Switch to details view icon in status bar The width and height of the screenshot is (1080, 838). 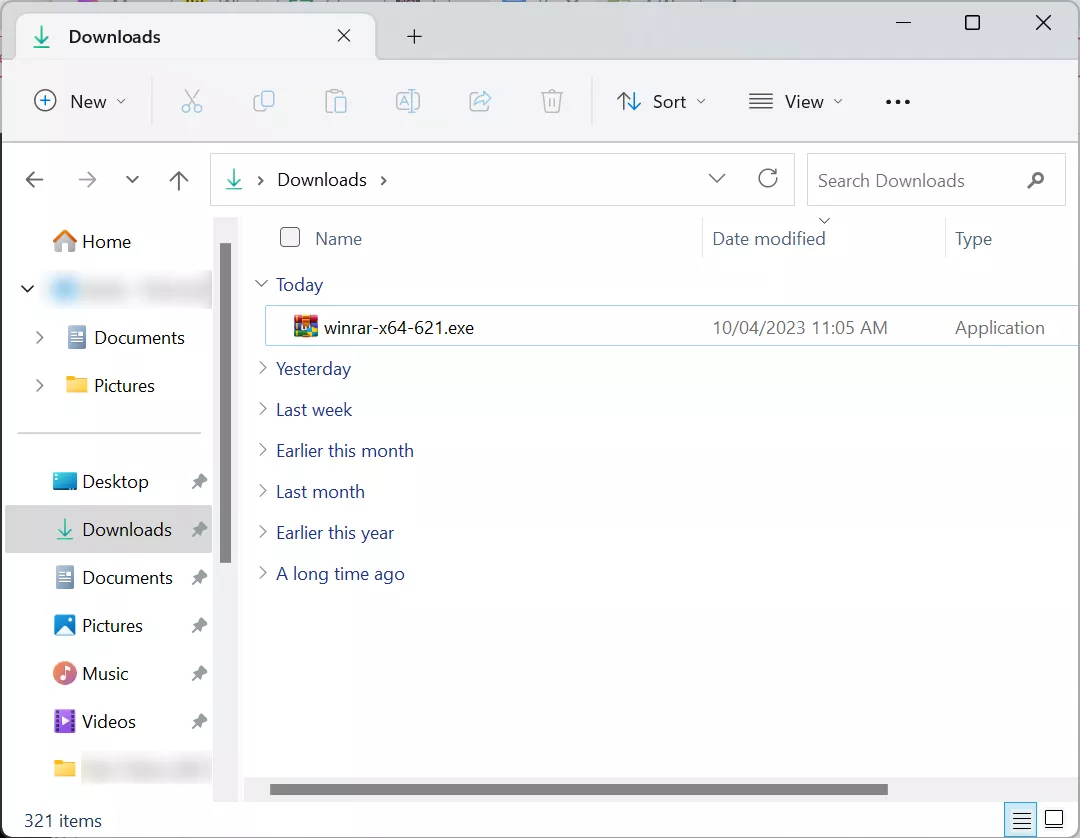click(1021, 820)
